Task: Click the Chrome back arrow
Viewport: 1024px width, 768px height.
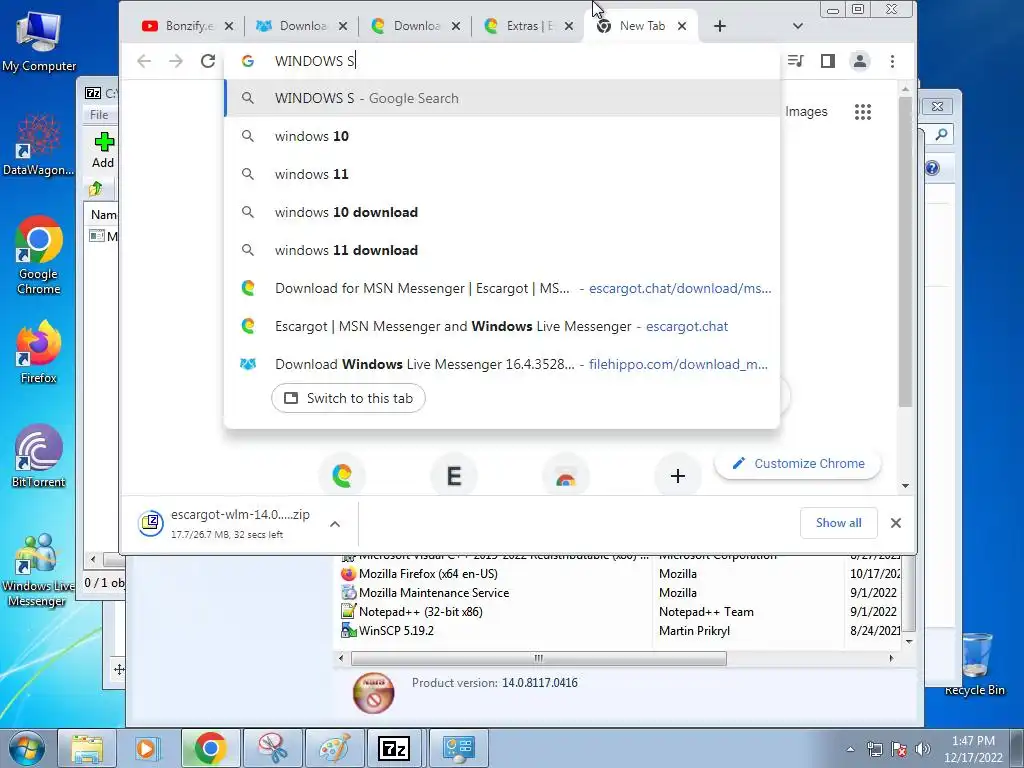Action: 144,61
